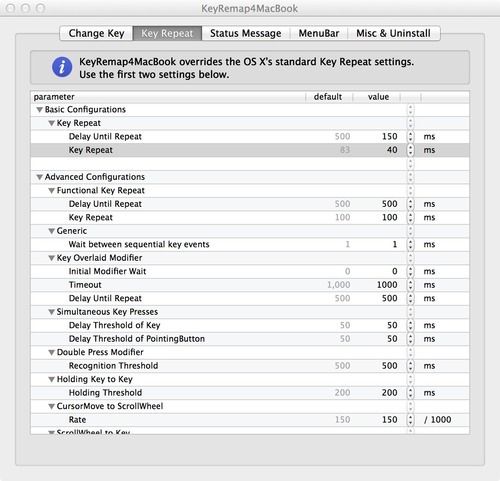
Task: Click default value 1,000 of Timeout
Action: pyautogui.click(x=339, y=285)
